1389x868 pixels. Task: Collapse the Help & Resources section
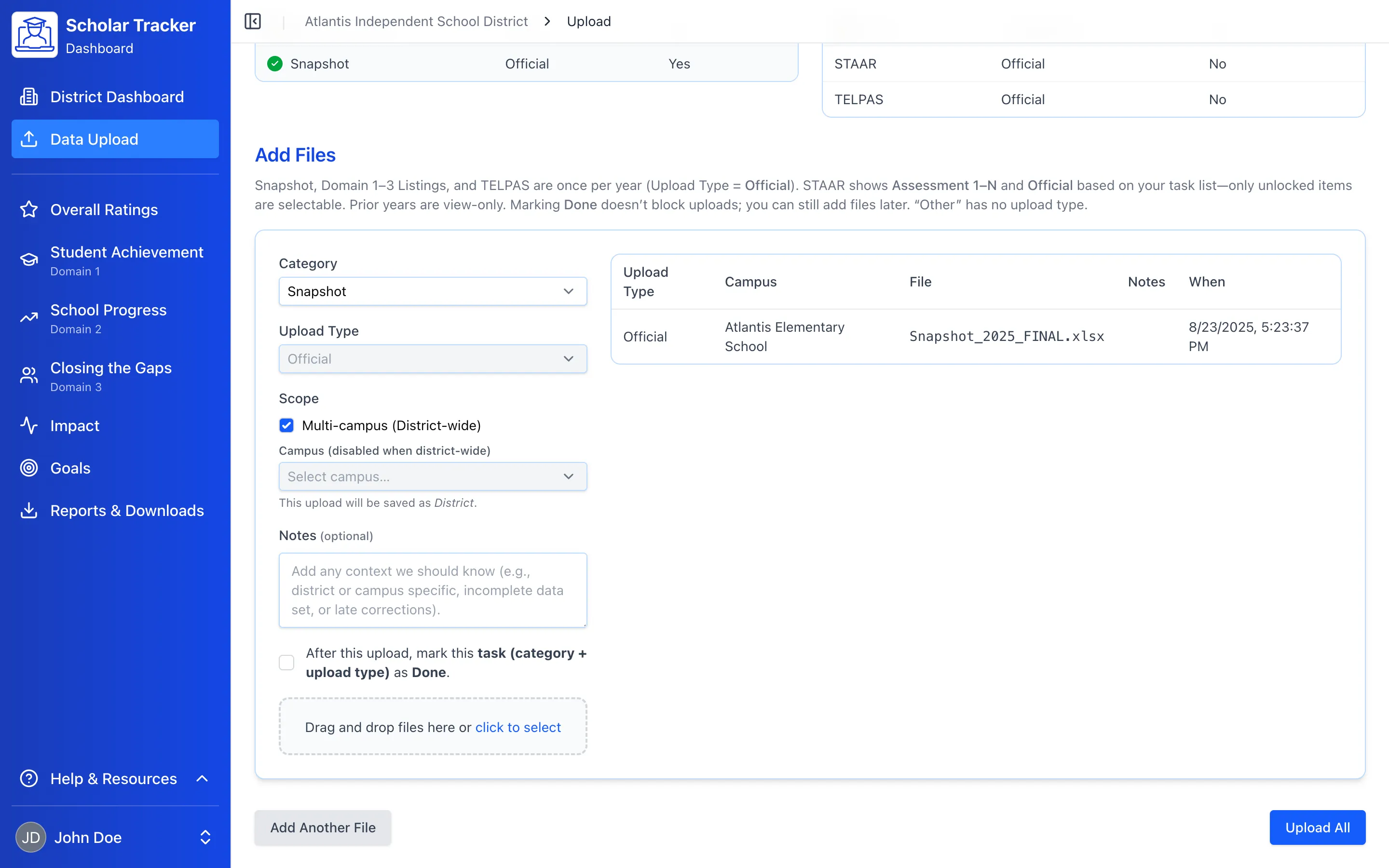coord(202,778)
